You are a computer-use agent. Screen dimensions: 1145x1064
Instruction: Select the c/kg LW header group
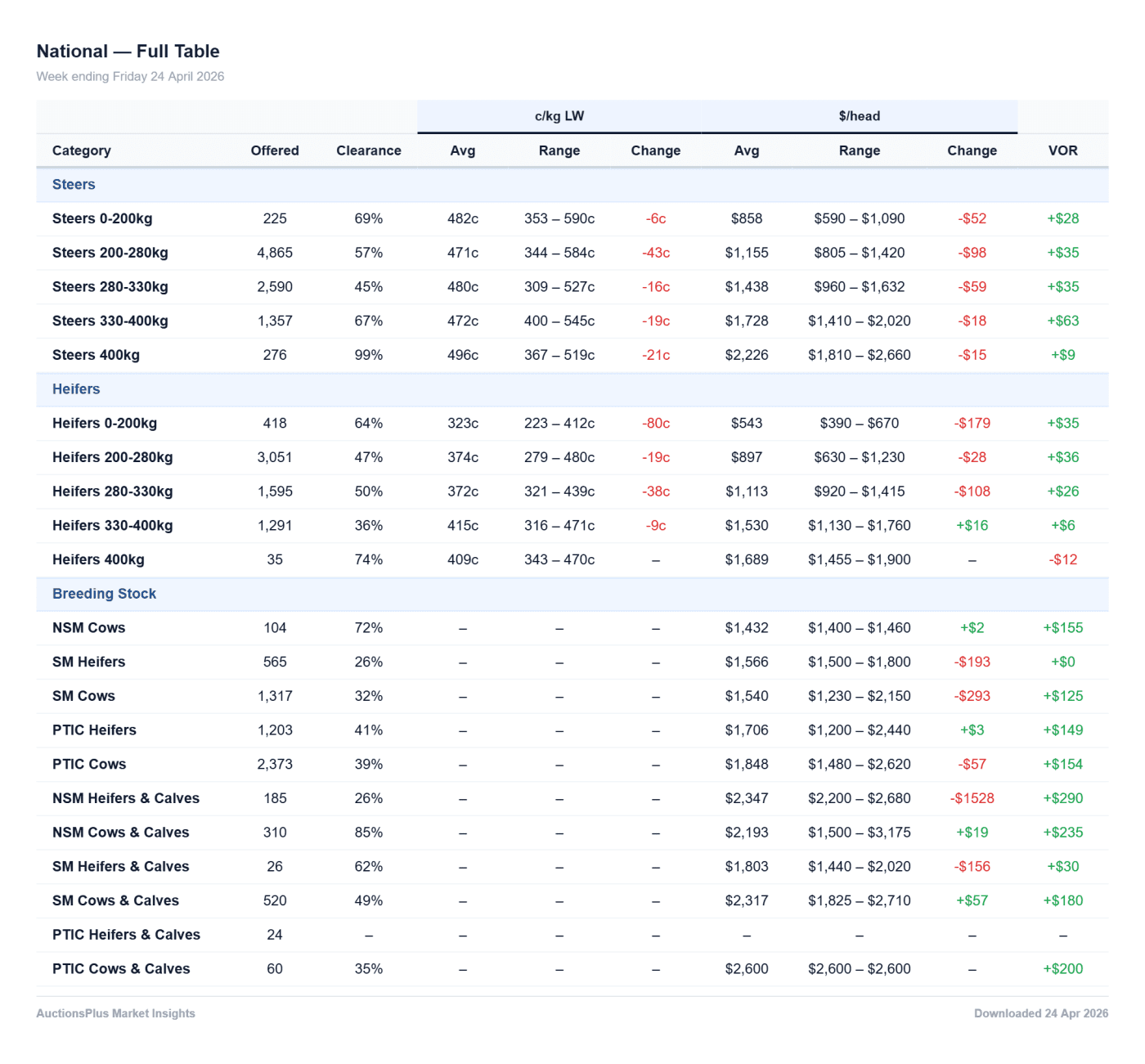559,116
